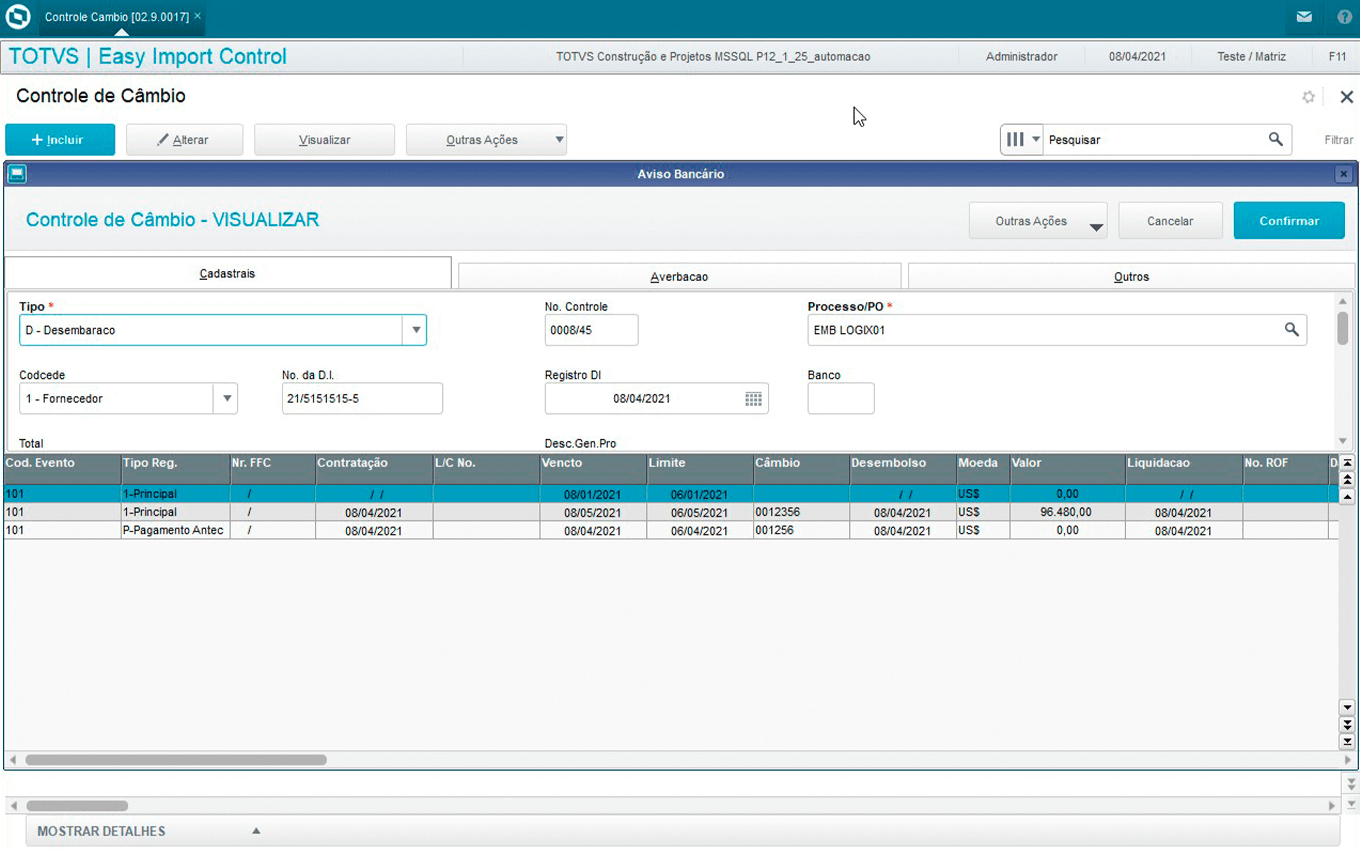Open the mail envelope icon
Viewport: 1360px width, 850px height.
coord(1304,17)
